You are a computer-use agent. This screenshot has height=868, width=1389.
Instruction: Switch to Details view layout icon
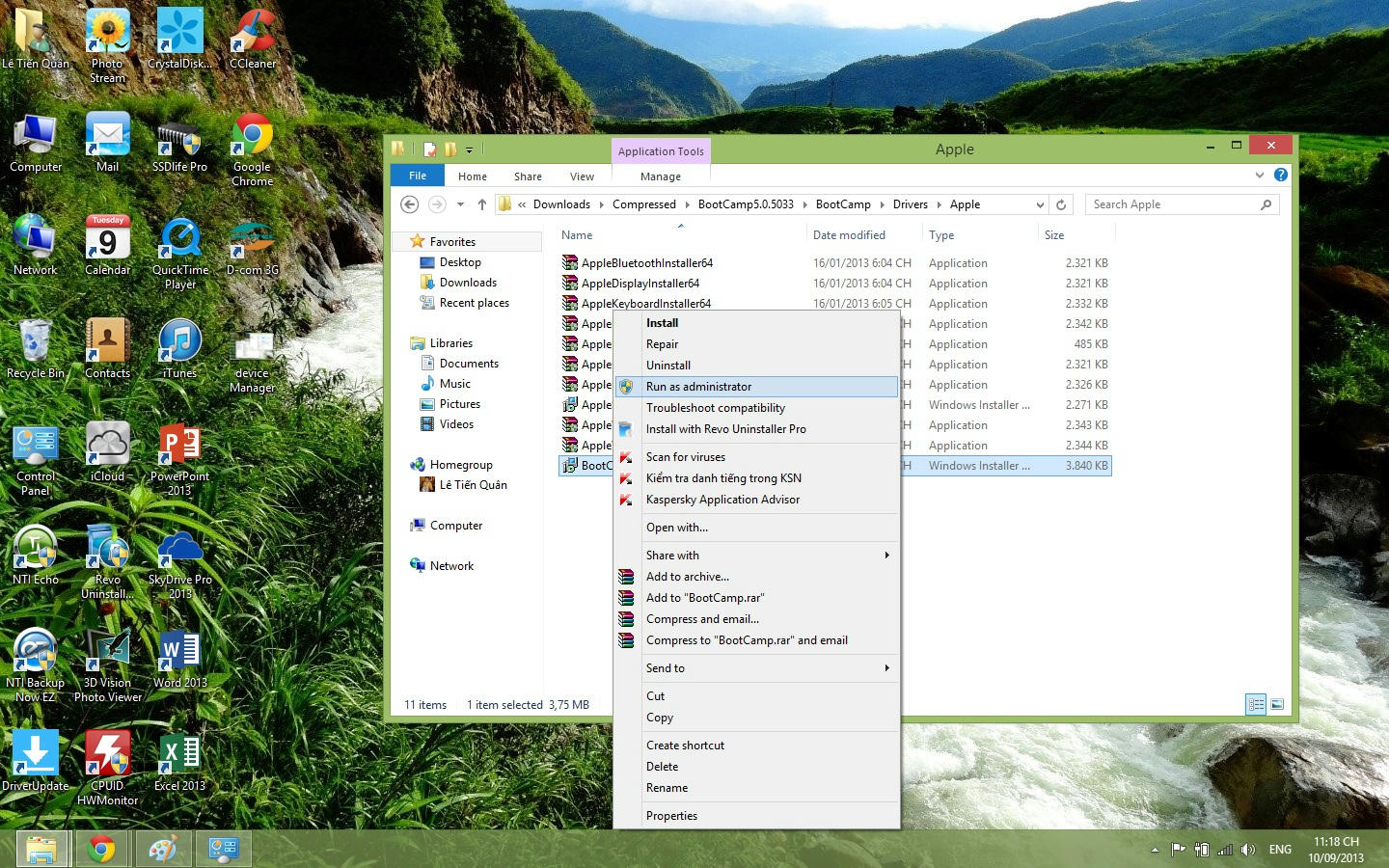1256,704
